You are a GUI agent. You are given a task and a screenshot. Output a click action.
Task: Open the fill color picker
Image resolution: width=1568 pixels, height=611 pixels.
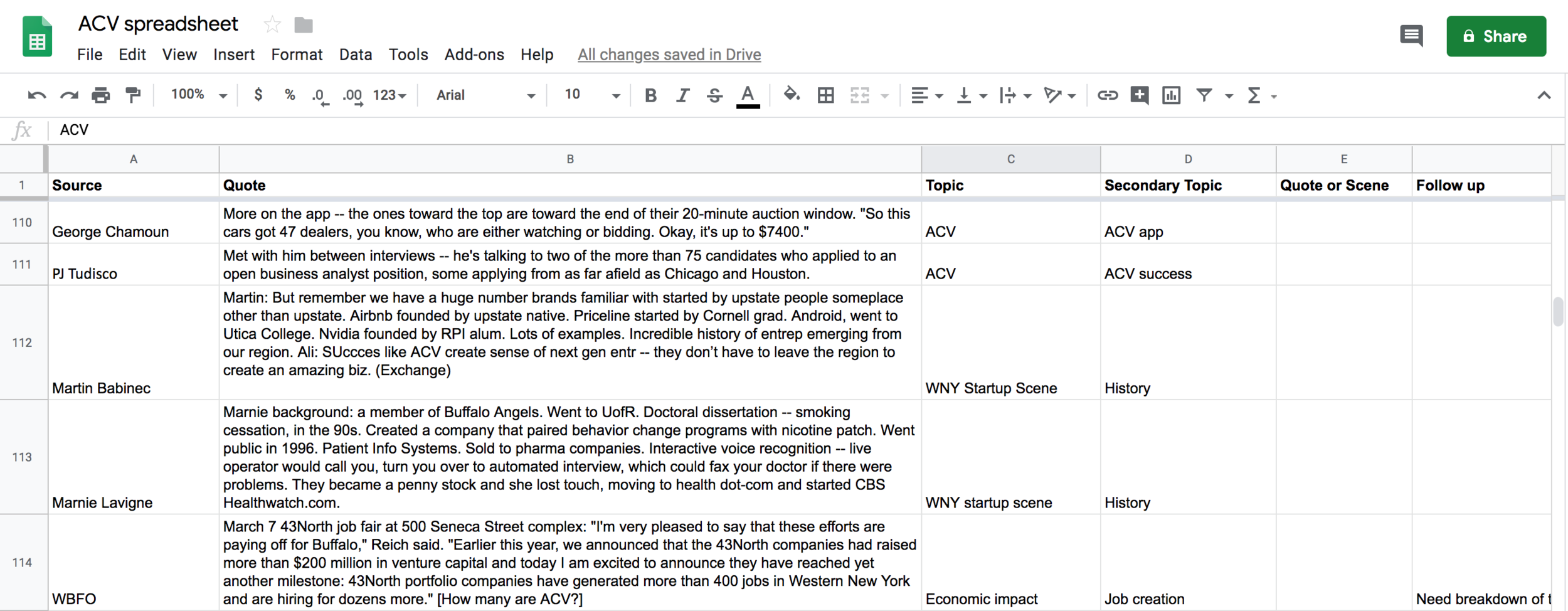pyautogui.click(x=792, y=95)
